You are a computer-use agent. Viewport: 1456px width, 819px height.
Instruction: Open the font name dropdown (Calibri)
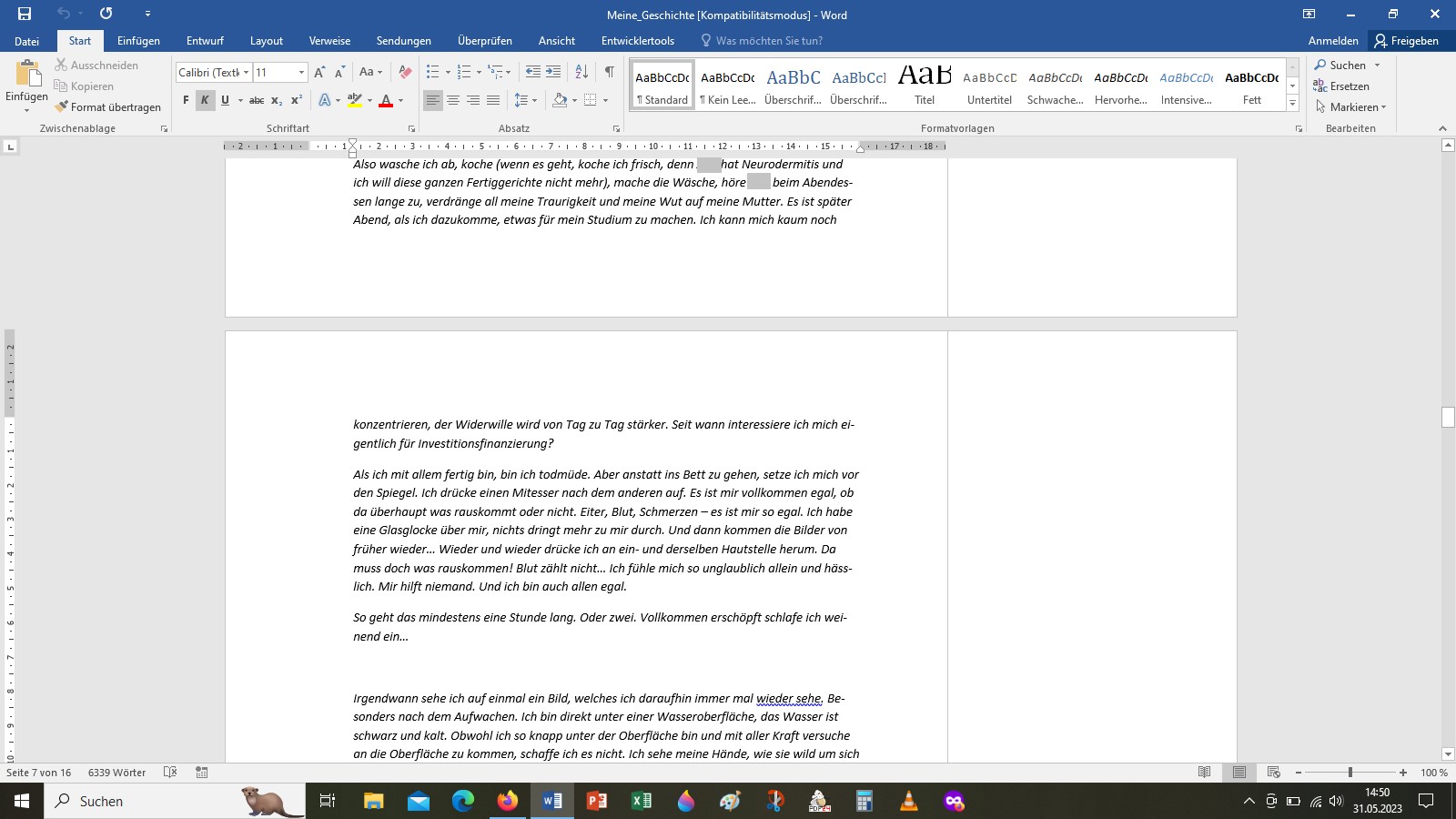click(x=247, y=72)
